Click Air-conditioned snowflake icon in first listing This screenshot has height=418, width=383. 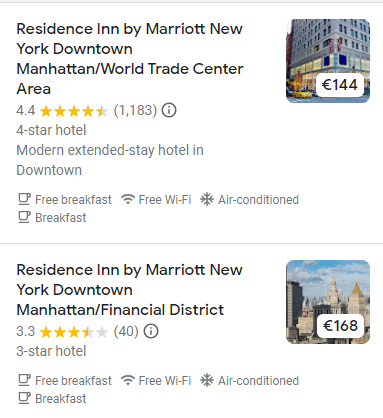coord(207,199)
